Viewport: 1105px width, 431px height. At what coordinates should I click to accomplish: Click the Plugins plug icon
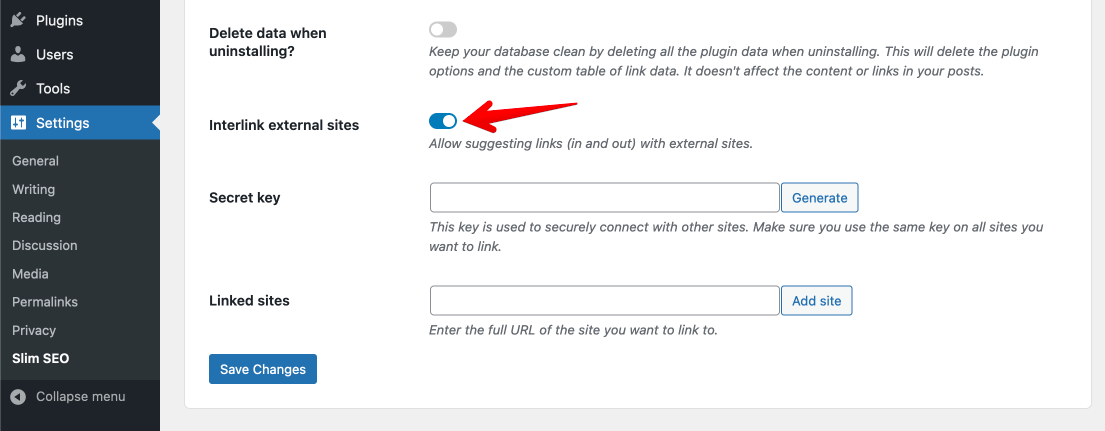(x=18, y=20)
